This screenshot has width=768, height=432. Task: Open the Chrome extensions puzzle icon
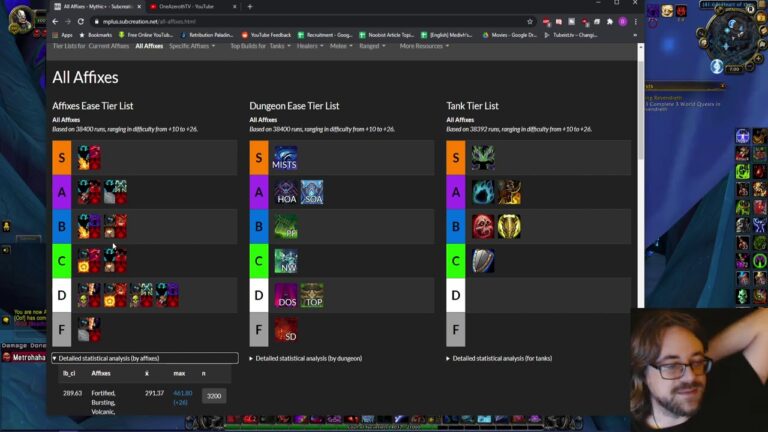tap(610, 22)
